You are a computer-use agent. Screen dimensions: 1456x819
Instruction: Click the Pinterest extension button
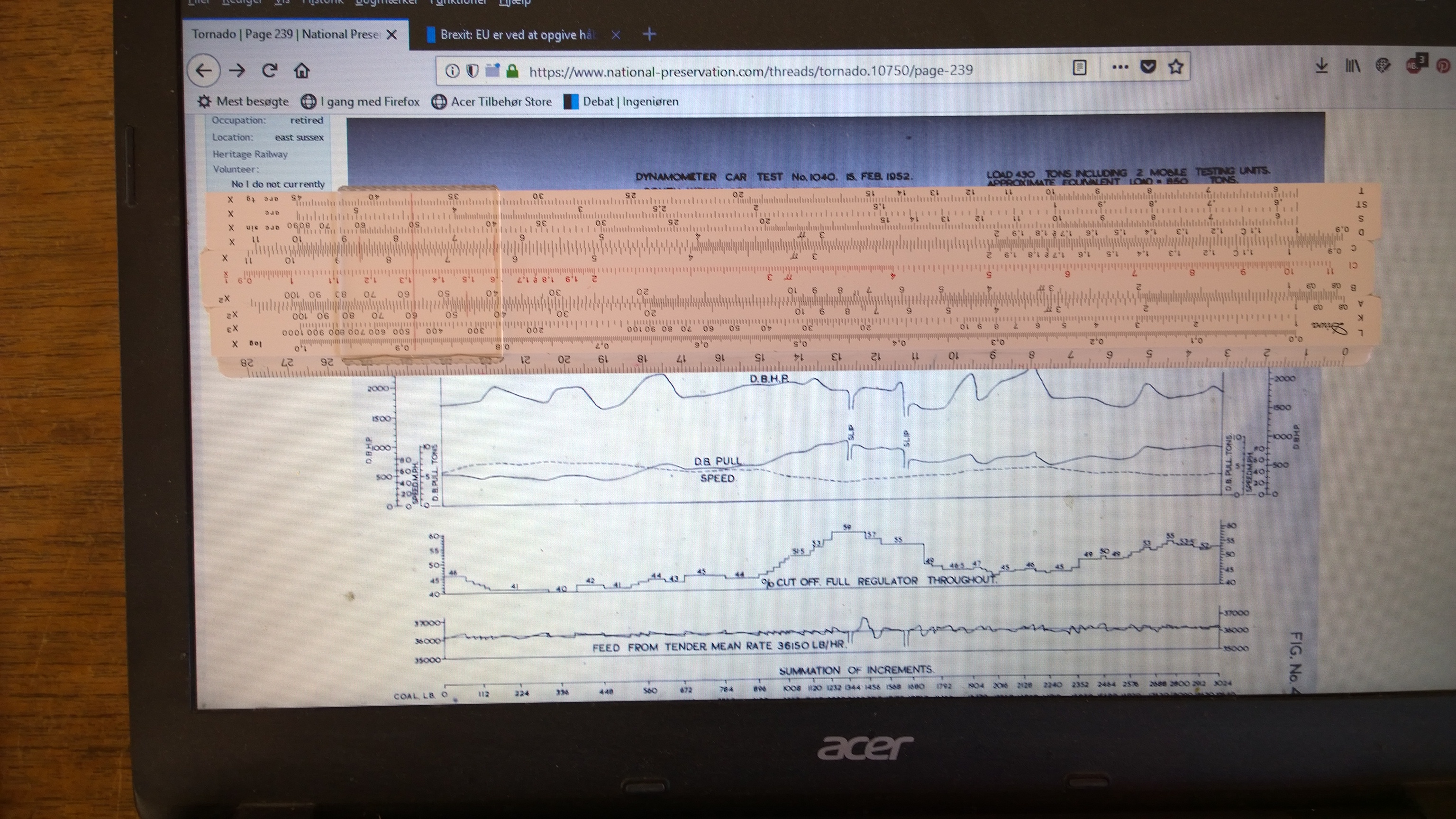point(1443,65)
